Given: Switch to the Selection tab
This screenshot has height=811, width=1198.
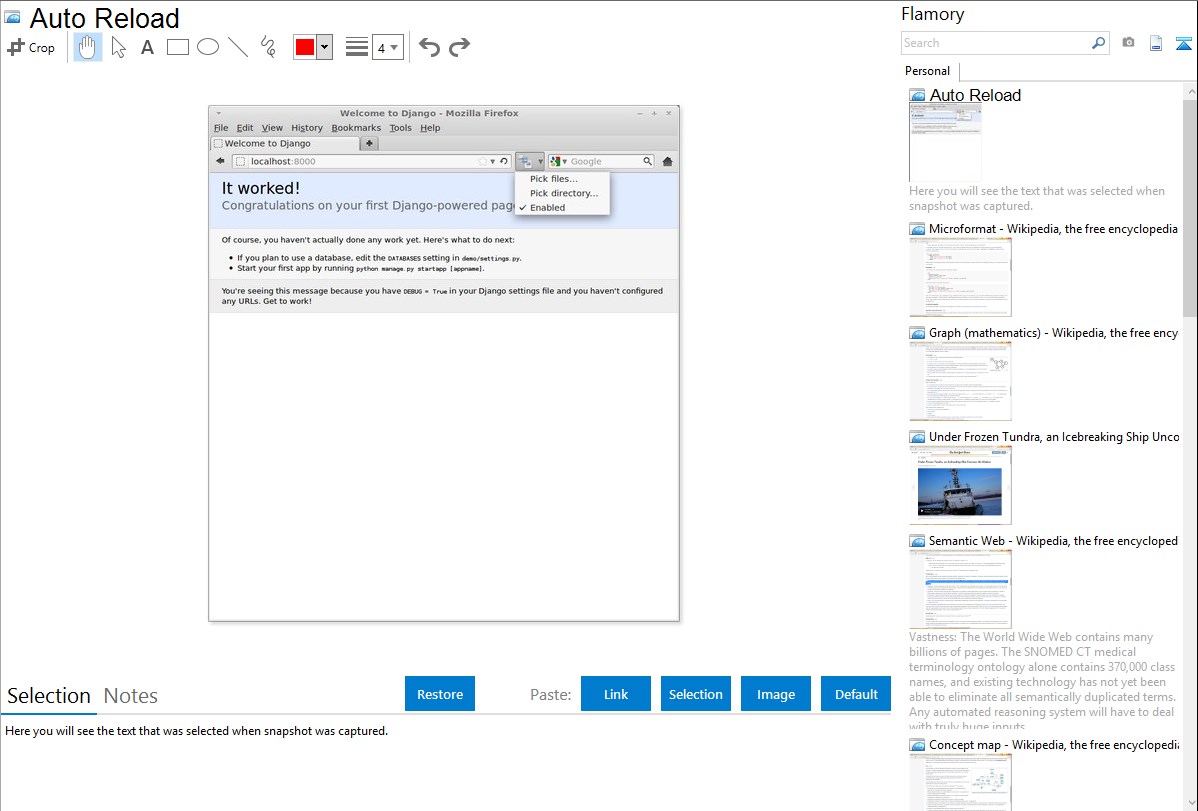Looking at the screenshot, I should (49, 696).
